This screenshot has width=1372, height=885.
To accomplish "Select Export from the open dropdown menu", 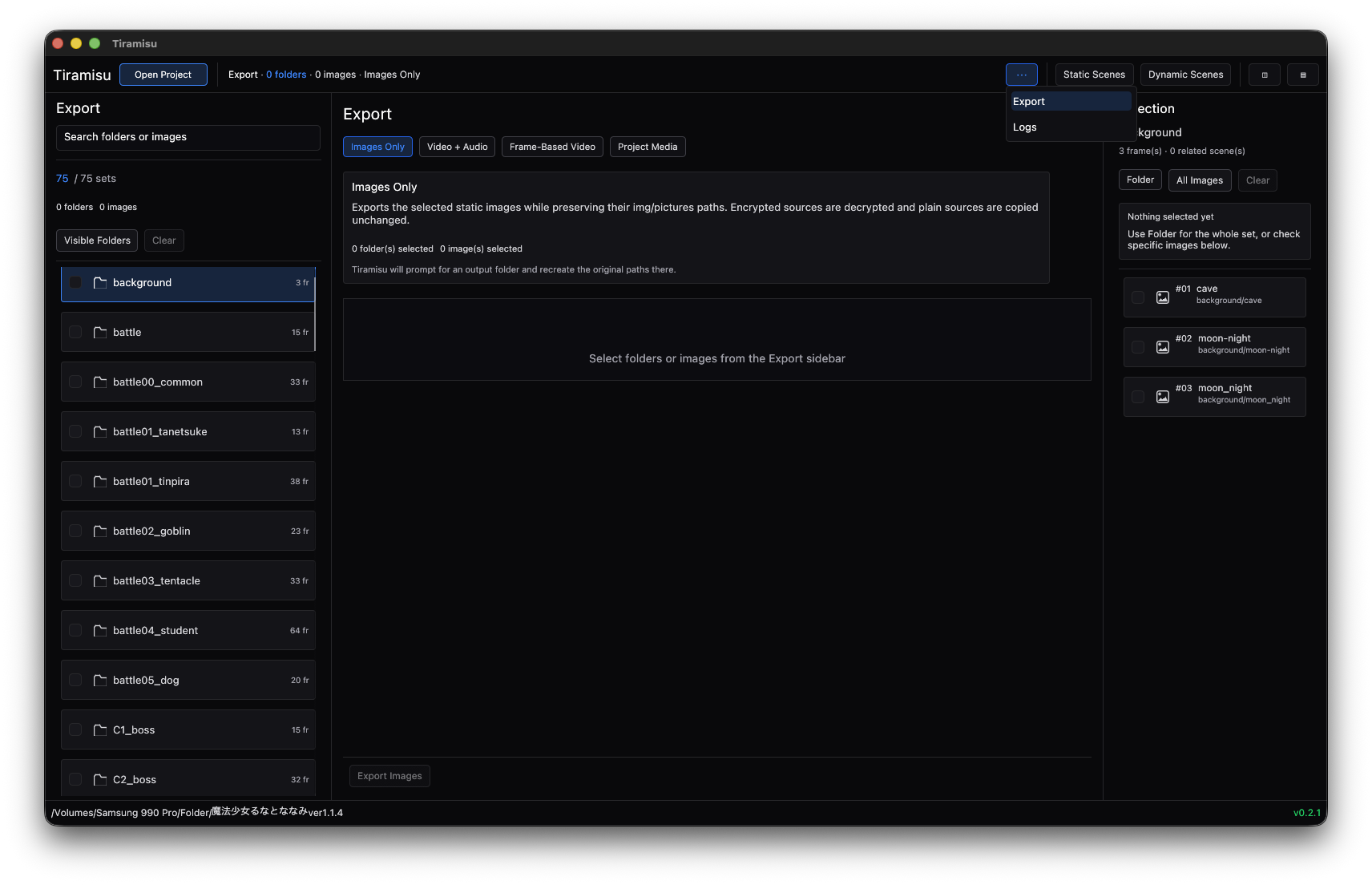I will tap(1070, 101).
